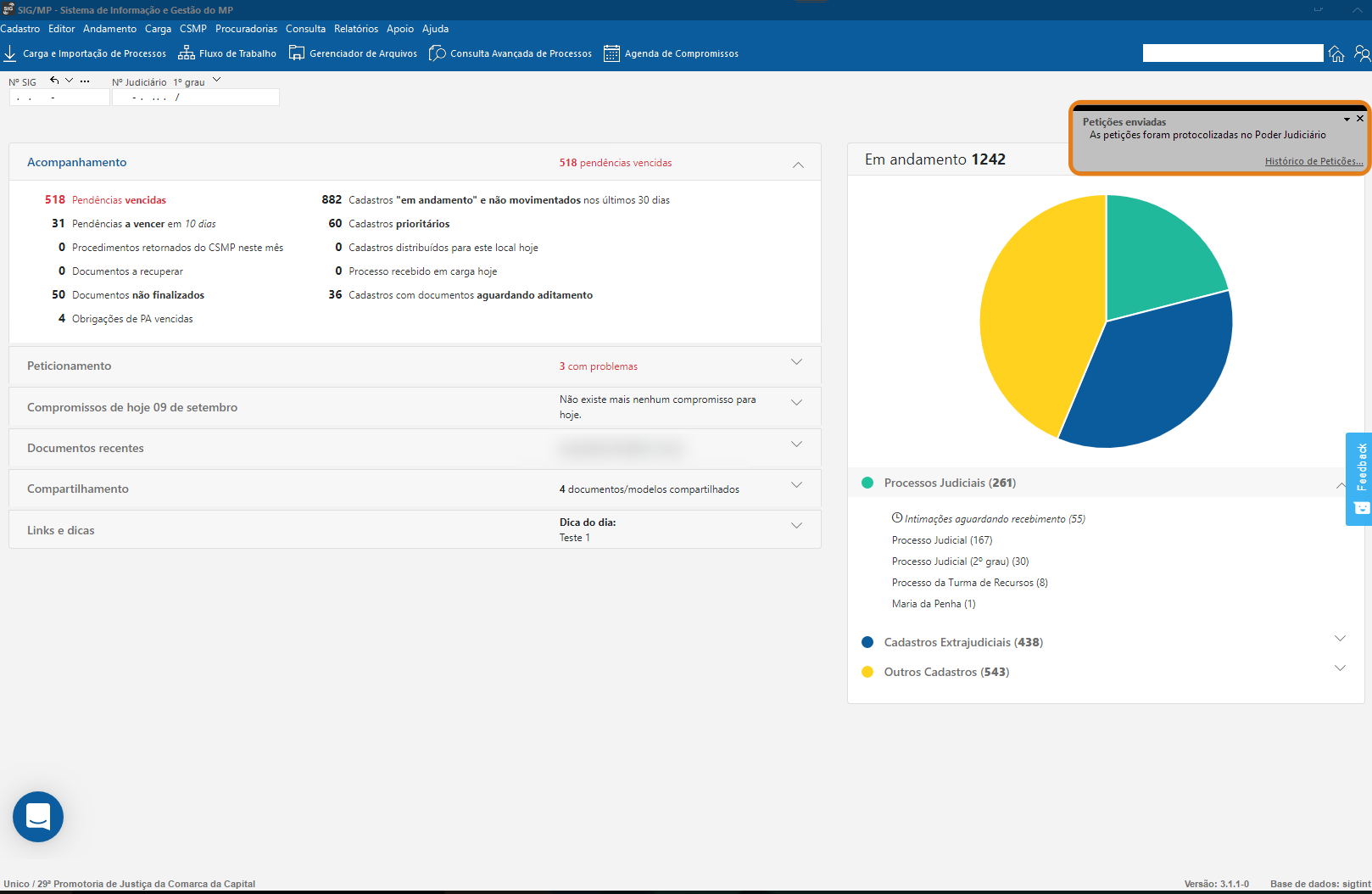
Task: Open the Nº SIG history dropdown arrow
Action: click(70, 81)
